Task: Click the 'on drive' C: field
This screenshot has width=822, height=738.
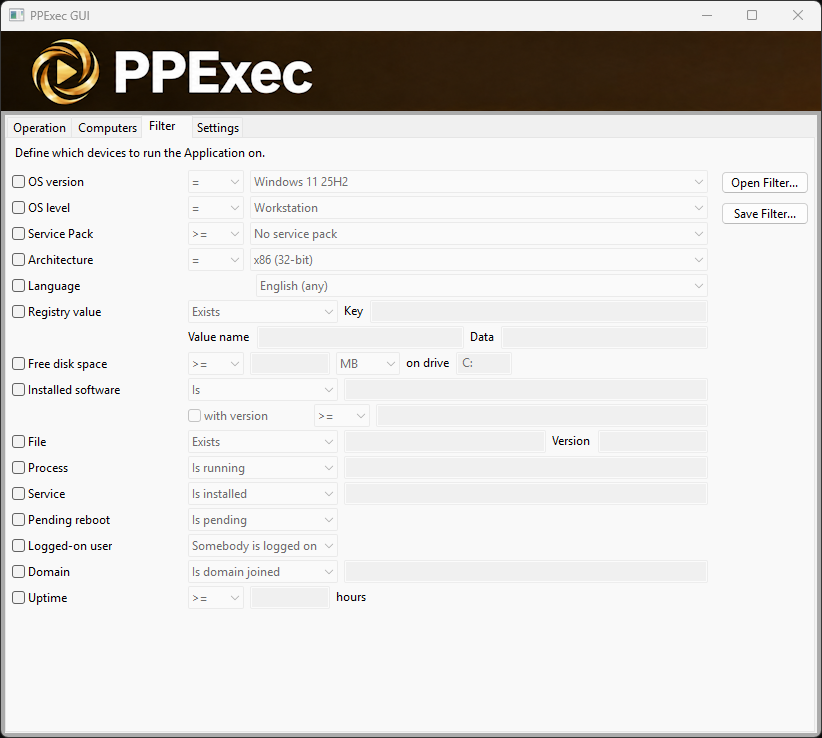Action: tap(483, 363)
